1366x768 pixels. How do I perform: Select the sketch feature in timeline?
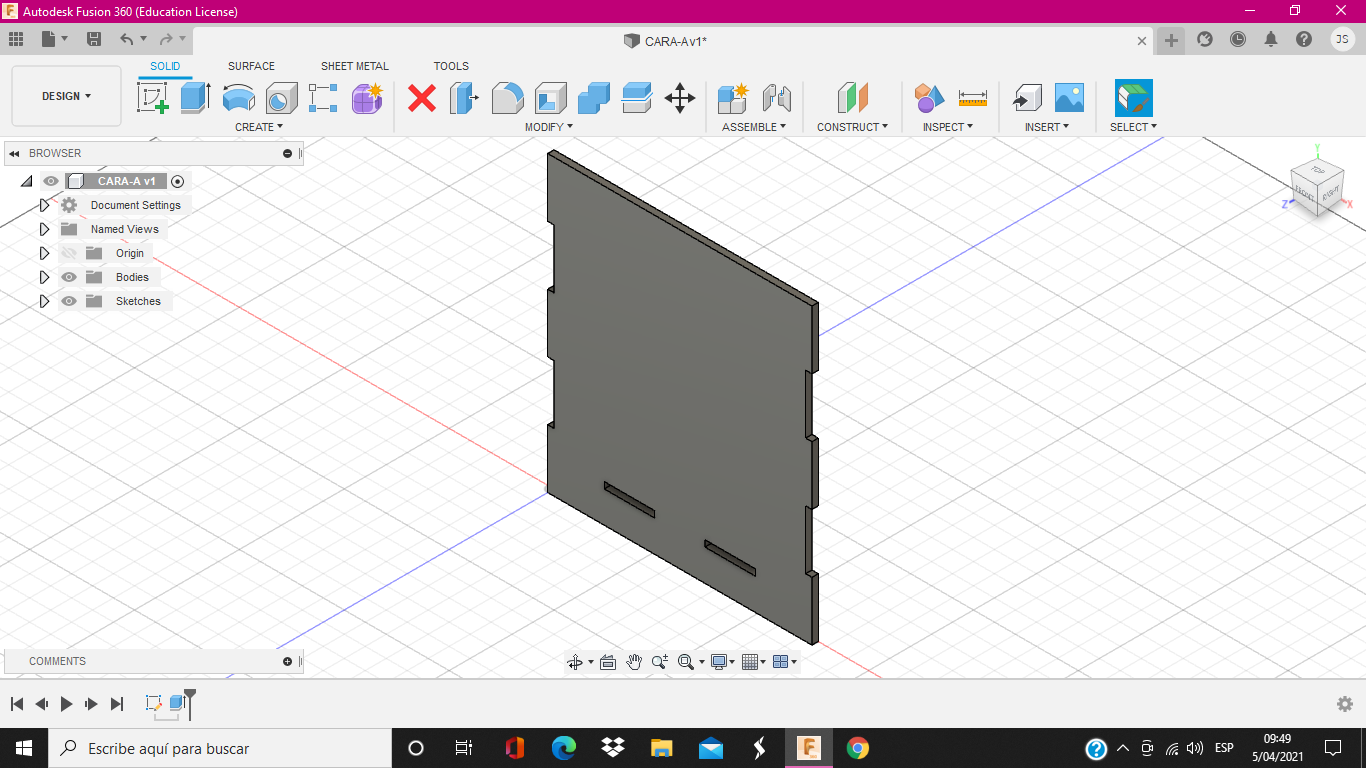coord(154,703)
